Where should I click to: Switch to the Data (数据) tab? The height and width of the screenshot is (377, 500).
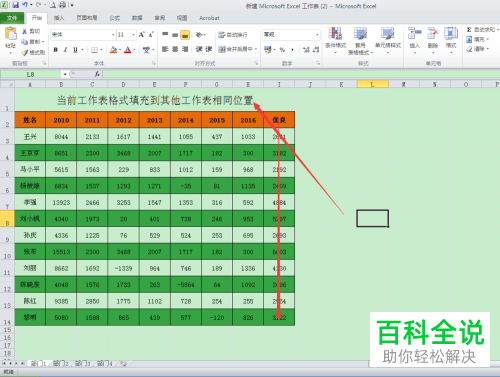click(x=137, y=18)
